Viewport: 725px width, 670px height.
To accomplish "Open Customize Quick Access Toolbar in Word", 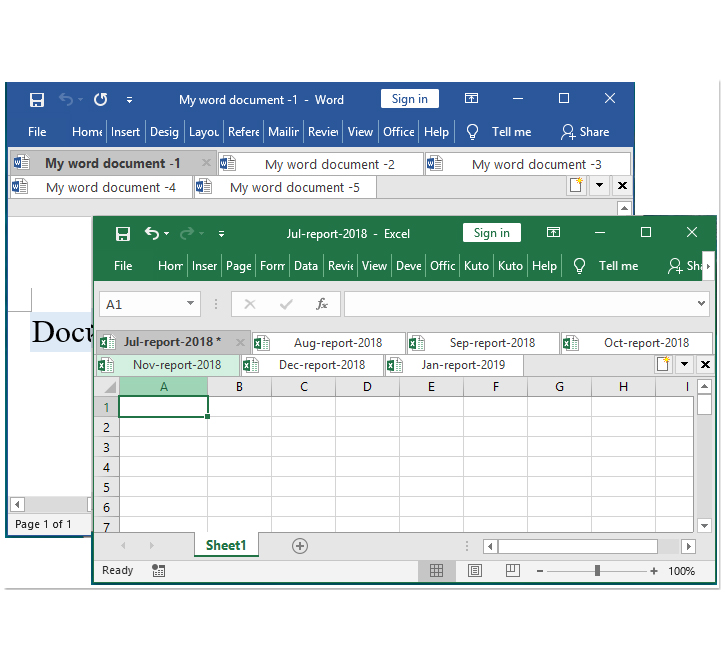I will coord(129,99).
